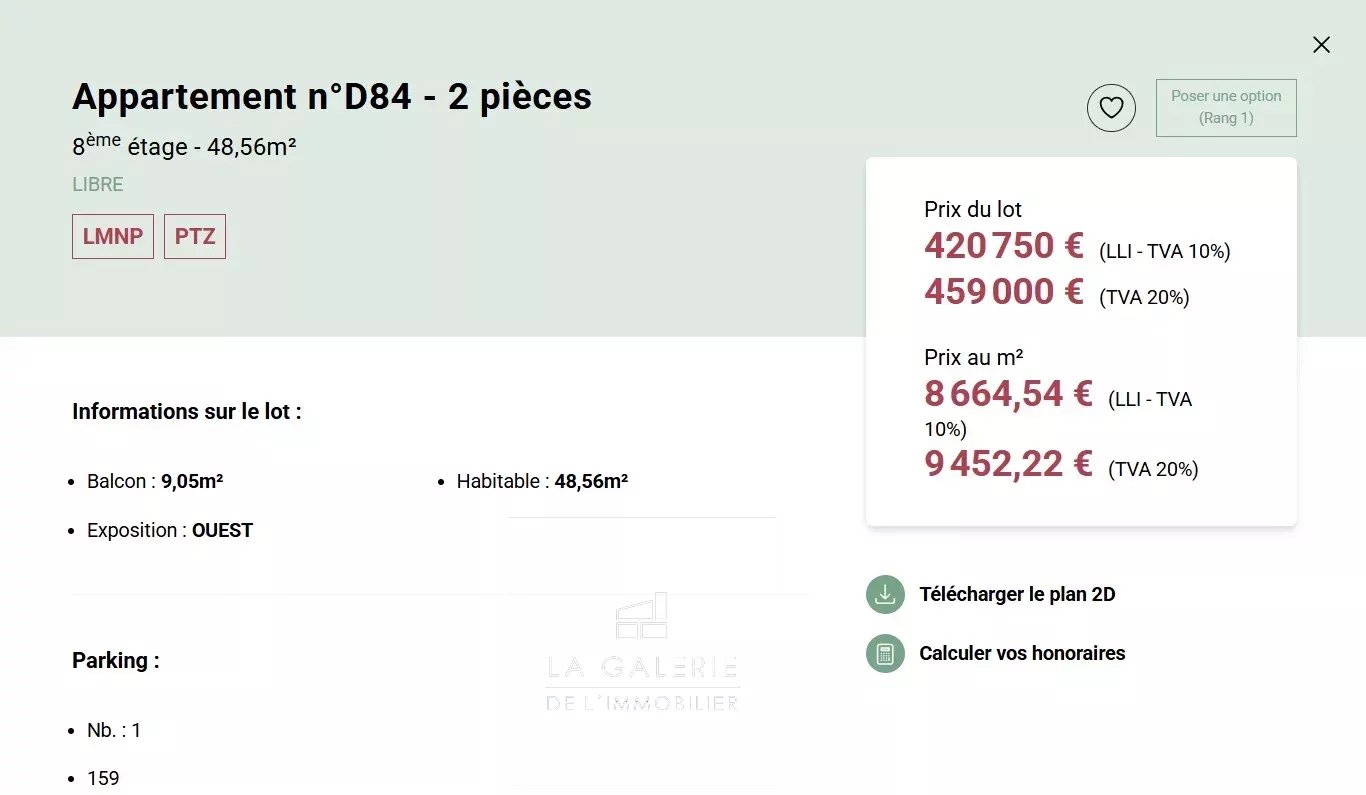Open the Télécharger le plan 2D link
1366x795 pixels.
1017,594
